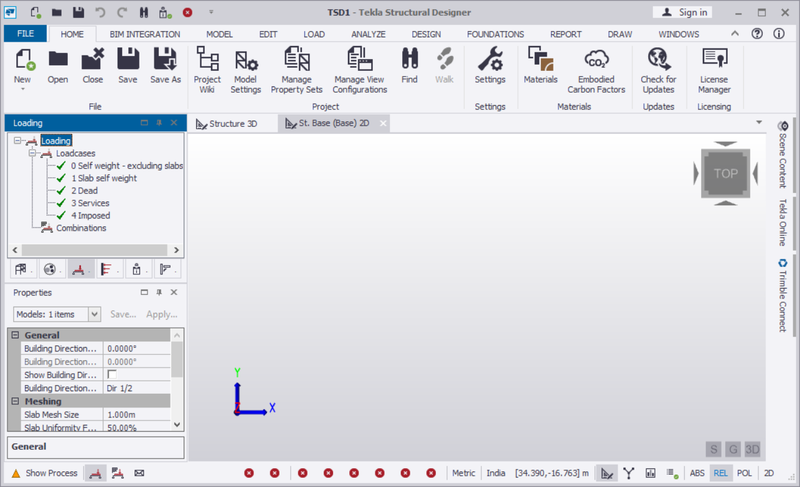The image size is (800, 487).
Task: Click Show Process in the status bar
Action: pyautogui.click(x=45, y=473)
